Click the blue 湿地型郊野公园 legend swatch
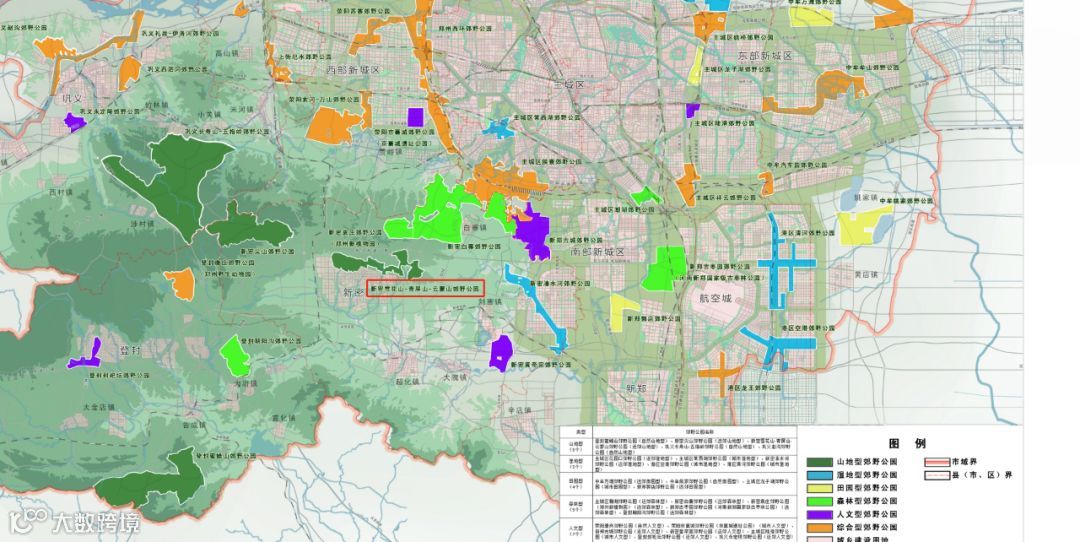 tap(820, 475)
